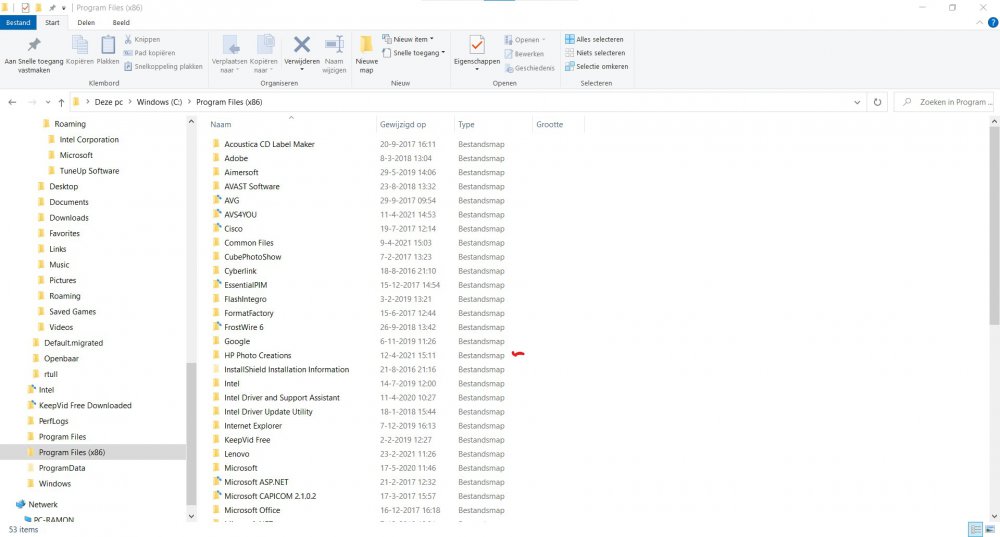This screenshot has height=537, width=1000.
Task: Expand the address bar history dropdown
Action: (x=858, y=102)
